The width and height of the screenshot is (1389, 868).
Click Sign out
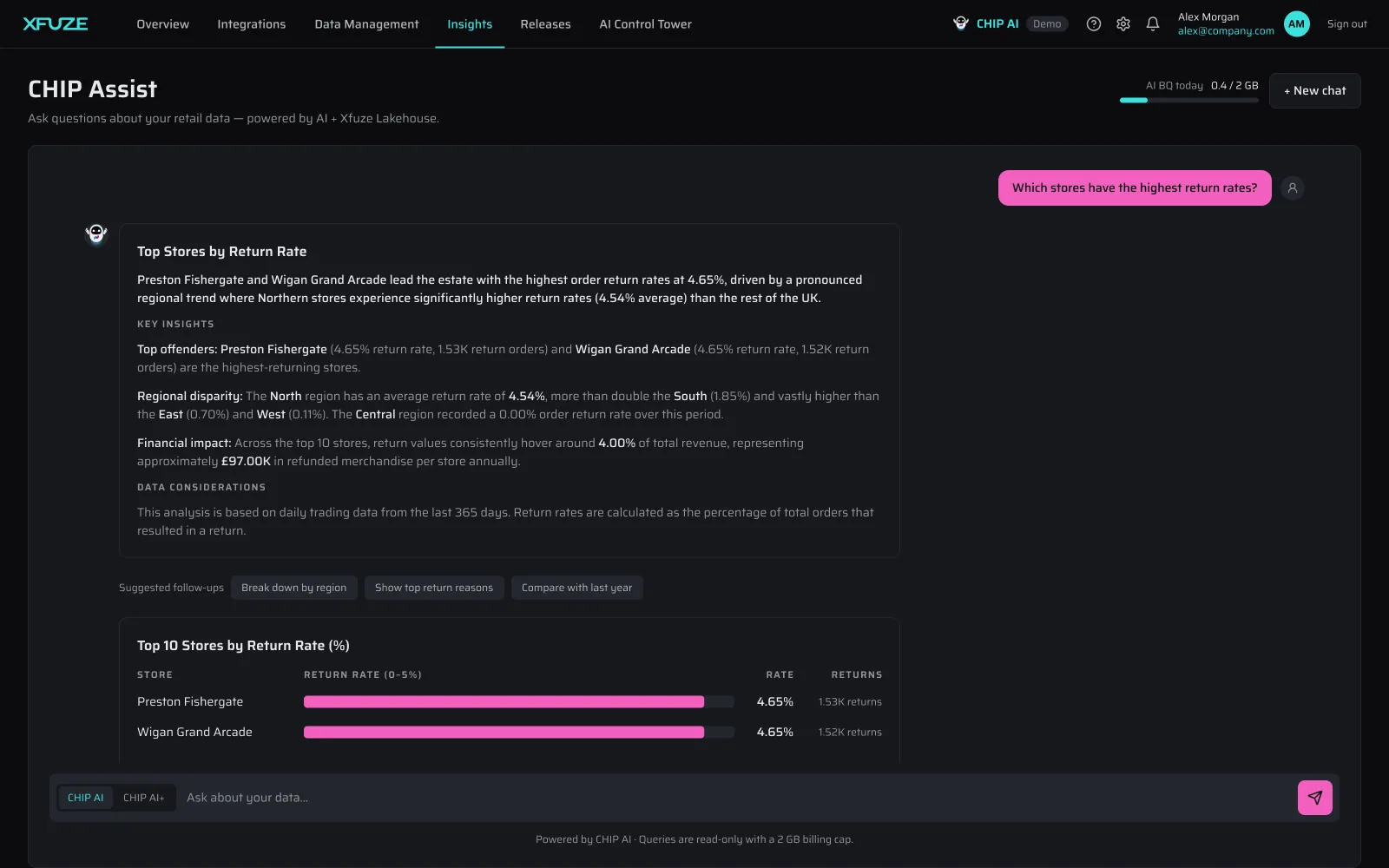[1346, 24]
